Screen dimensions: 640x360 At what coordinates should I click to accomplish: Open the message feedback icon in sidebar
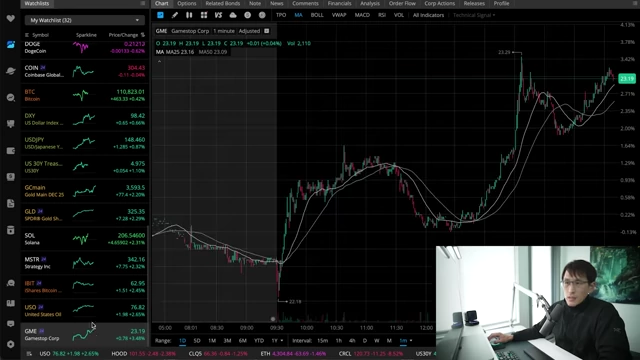pyautogui.click(x=11, y=324)
